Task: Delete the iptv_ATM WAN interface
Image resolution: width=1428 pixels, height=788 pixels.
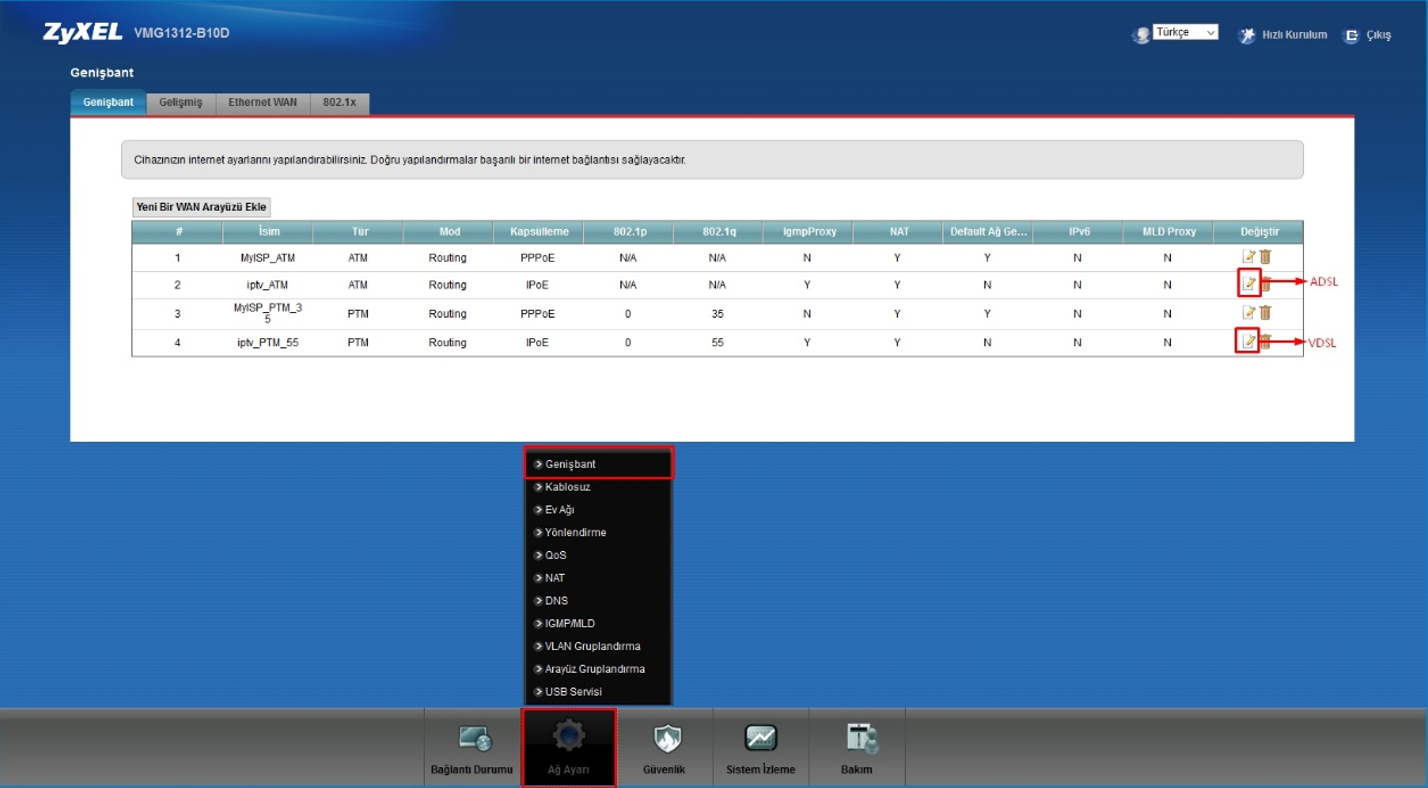Action: (1265, 284)
